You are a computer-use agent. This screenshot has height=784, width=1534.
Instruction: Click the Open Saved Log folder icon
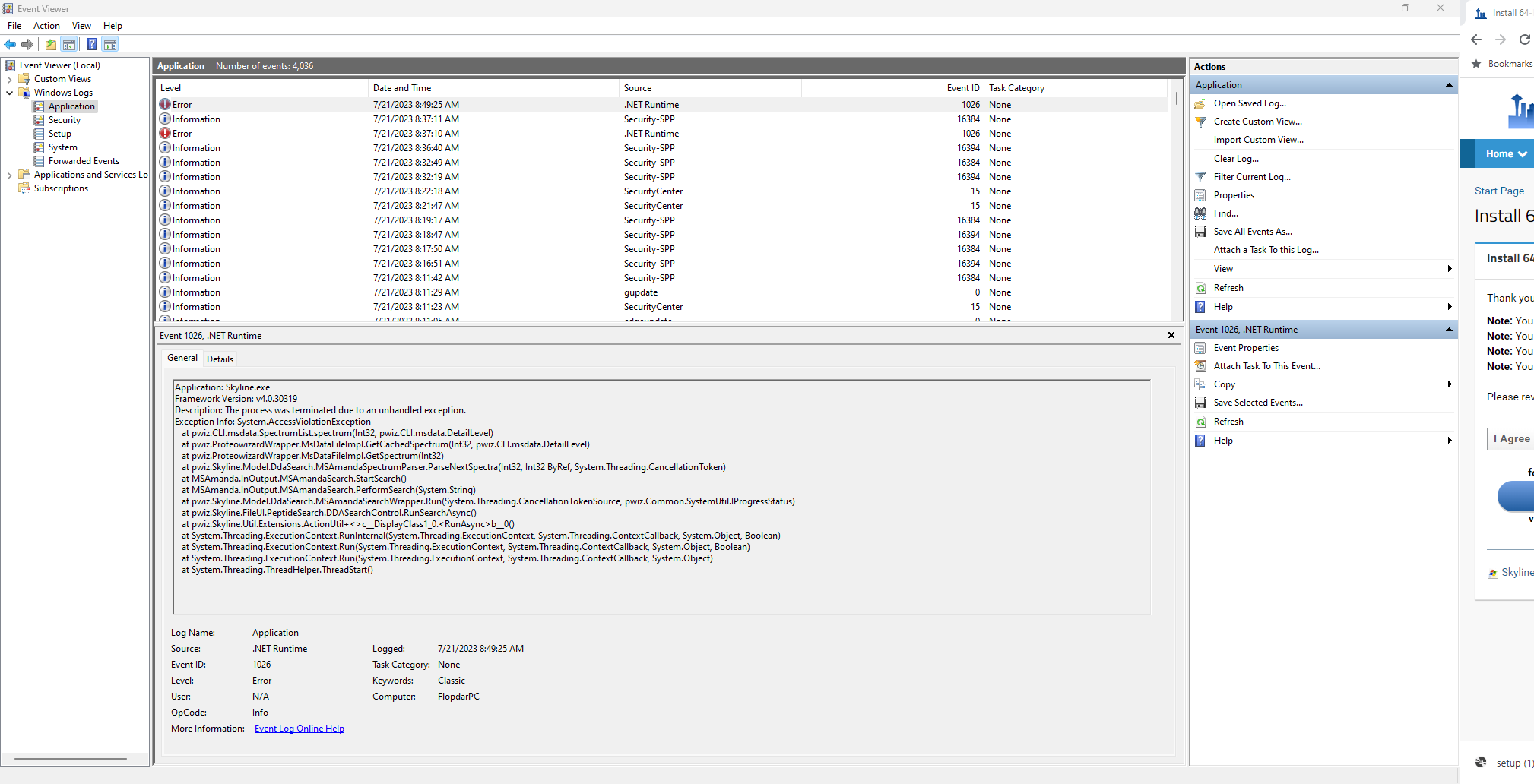tap(1200, 103)
